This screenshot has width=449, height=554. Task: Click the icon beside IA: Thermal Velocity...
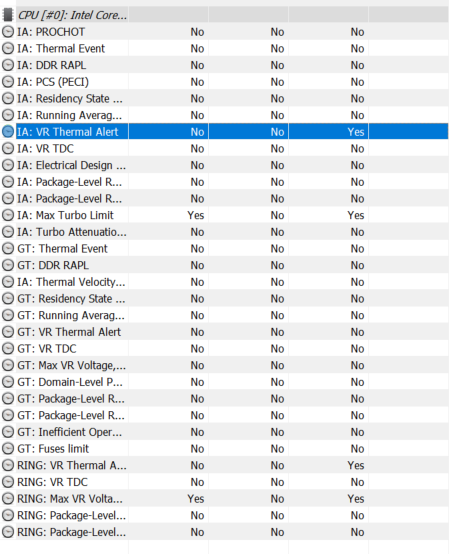8,282
